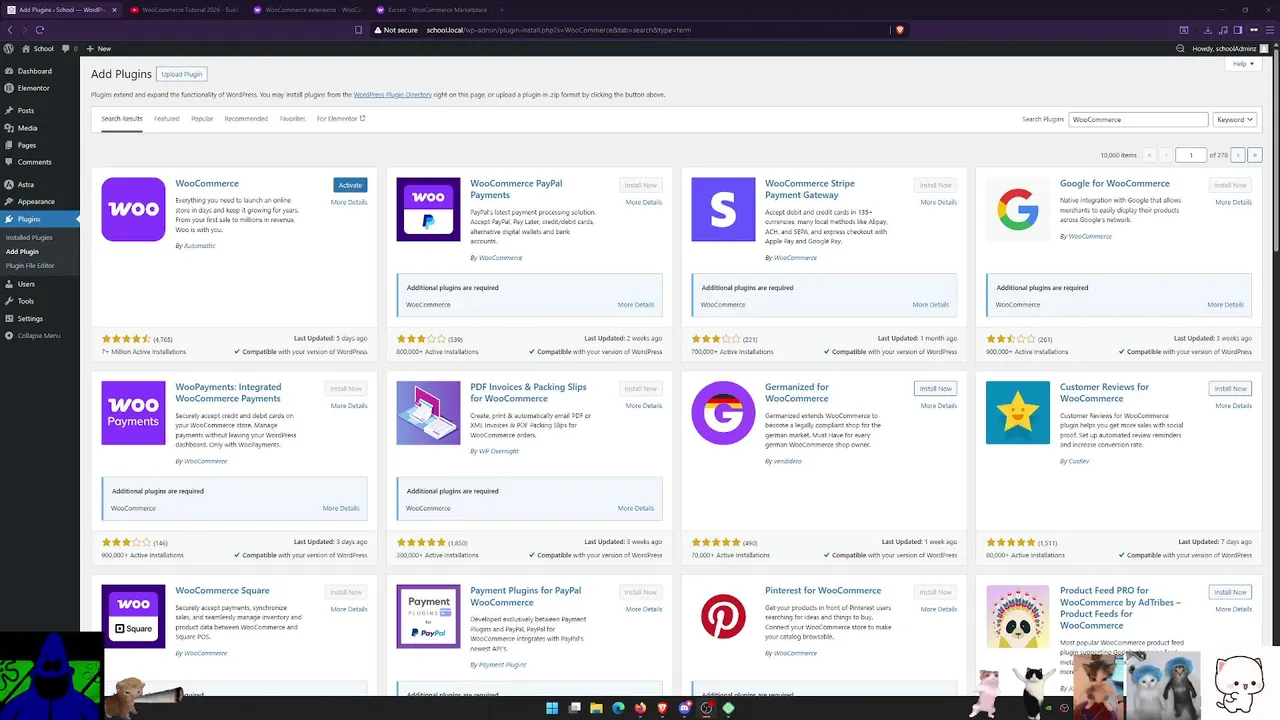Install Germanized for WooCommerce

935,388
